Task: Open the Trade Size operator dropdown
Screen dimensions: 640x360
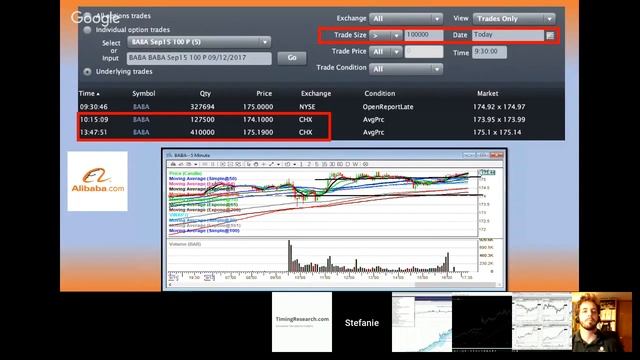Action: tap(385, 36)
